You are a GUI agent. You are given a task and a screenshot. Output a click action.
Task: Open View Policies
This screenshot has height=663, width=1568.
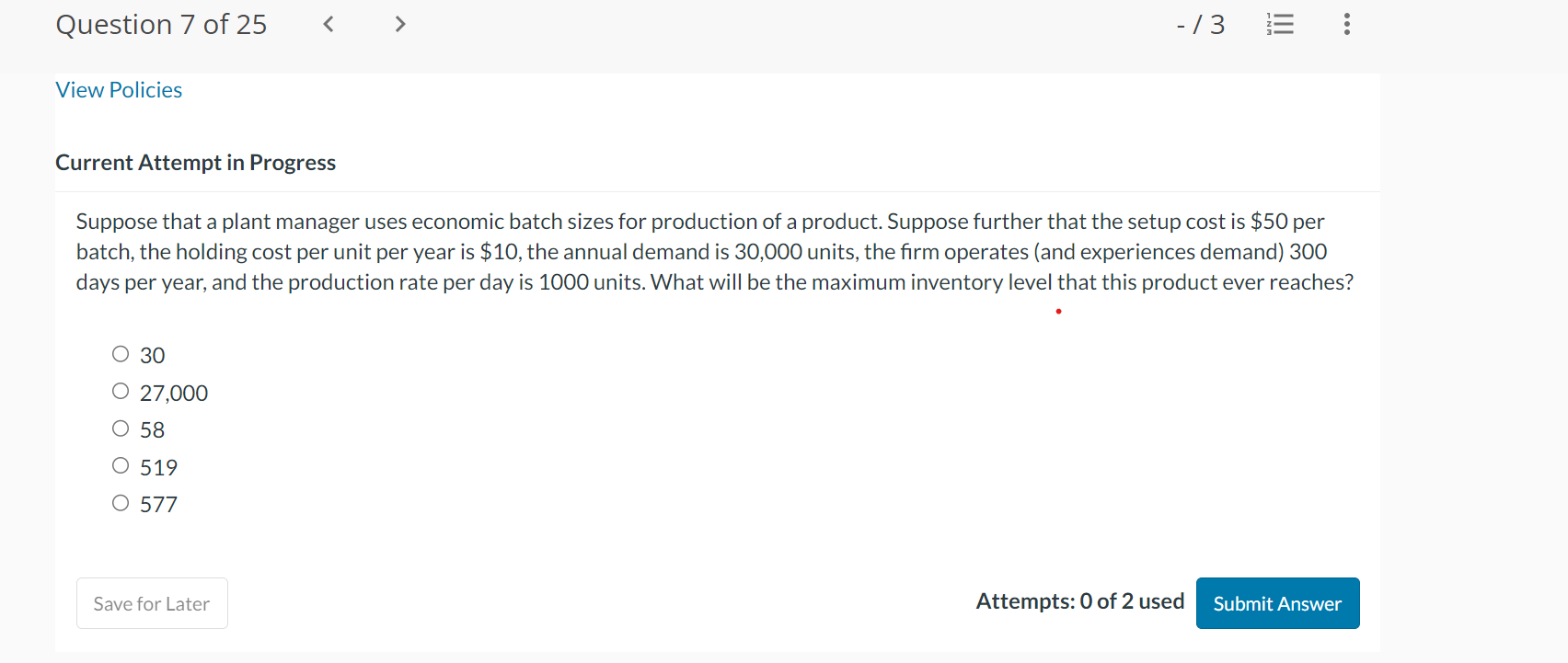[x=118, y=89]
